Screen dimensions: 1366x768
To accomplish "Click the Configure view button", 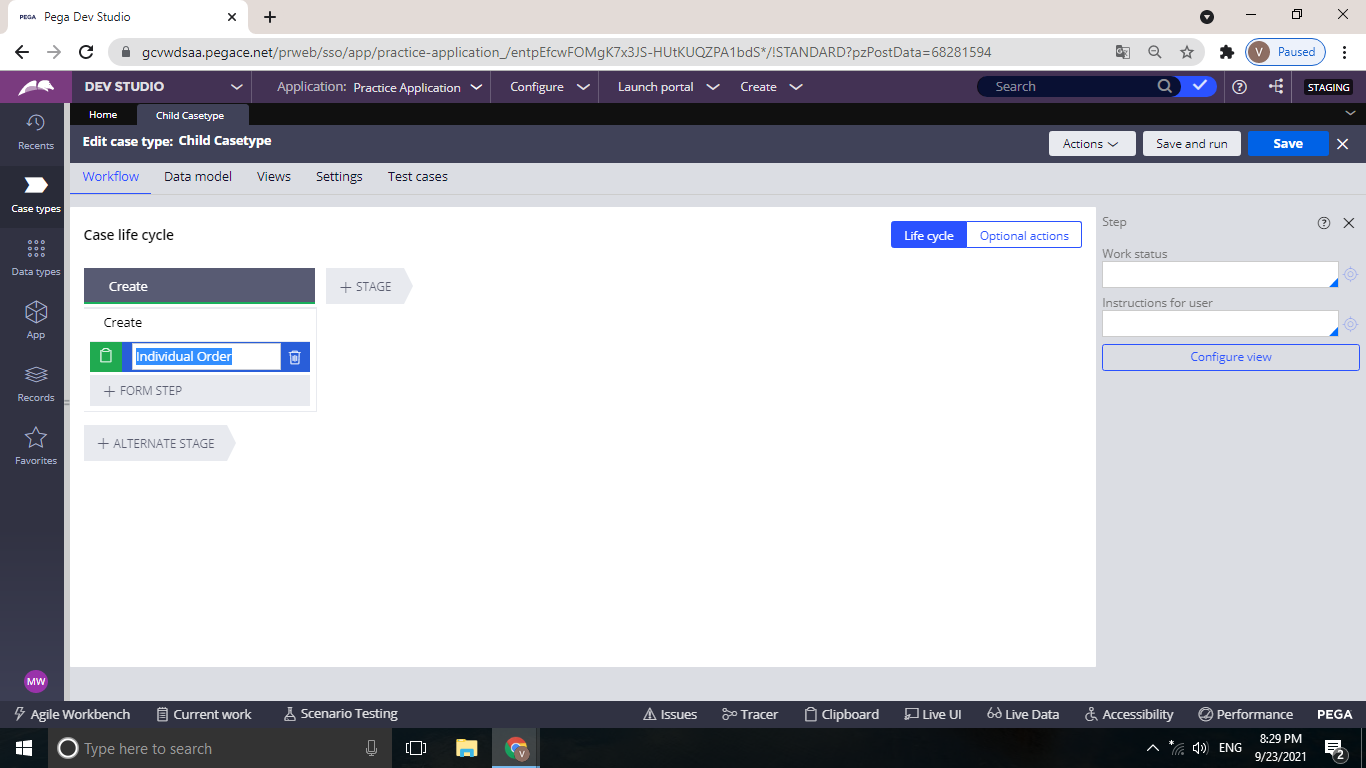I will pos(1231,357).
